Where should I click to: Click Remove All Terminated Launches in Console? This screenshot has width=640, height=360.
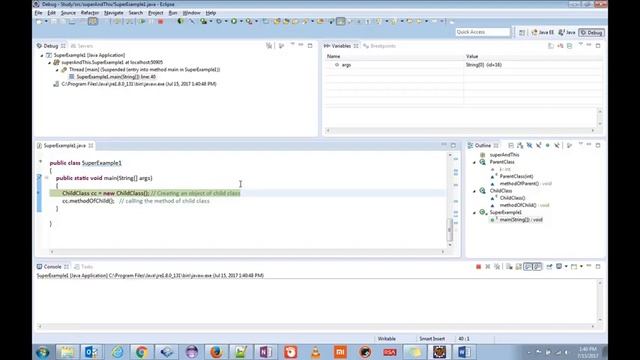pos(497,267)
